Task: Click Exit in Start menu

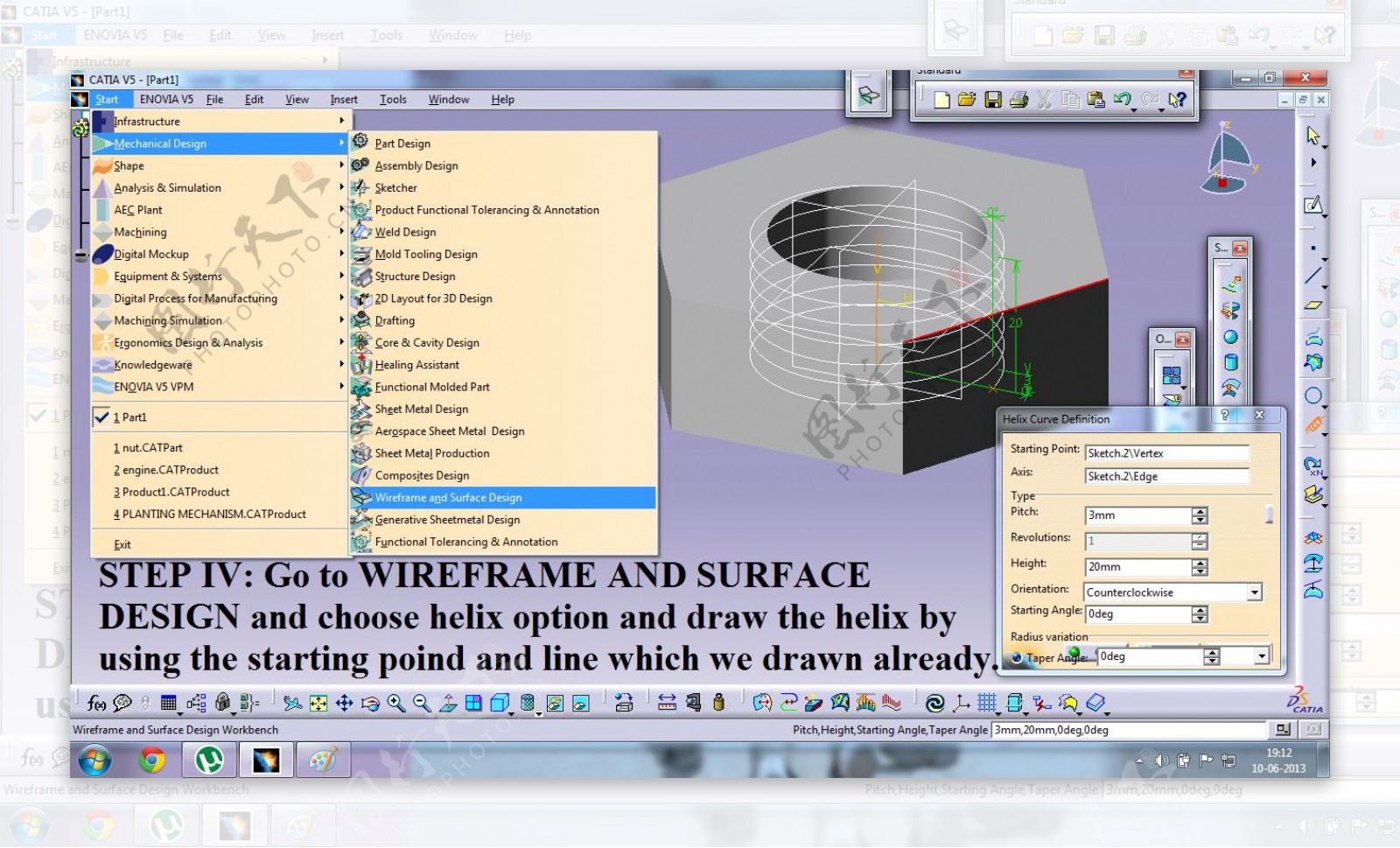Action: [x=122, y=544]
